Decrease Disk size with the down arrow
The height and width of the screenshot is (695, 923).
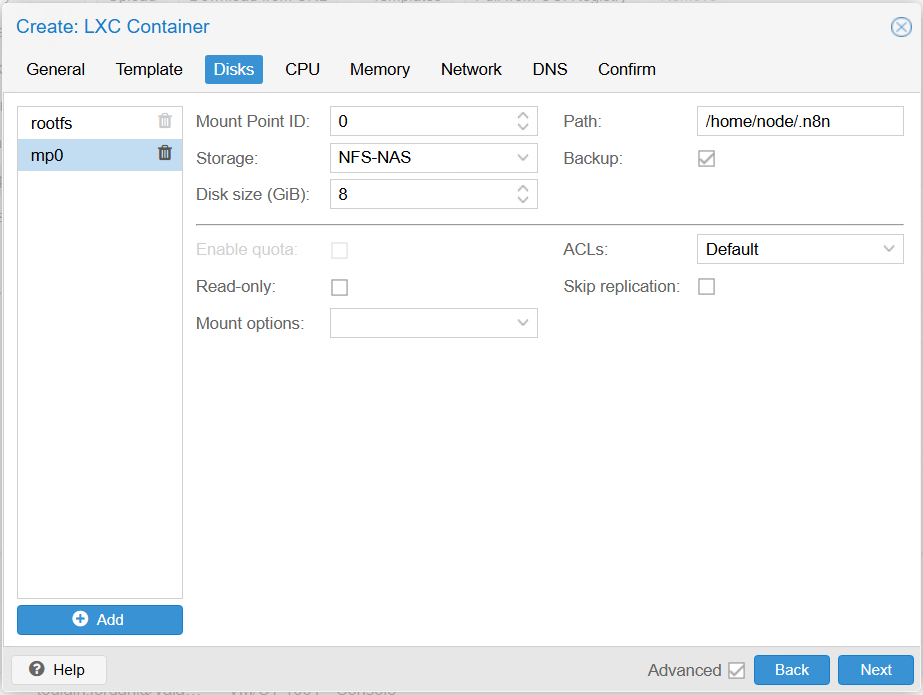tap(522, 200)
